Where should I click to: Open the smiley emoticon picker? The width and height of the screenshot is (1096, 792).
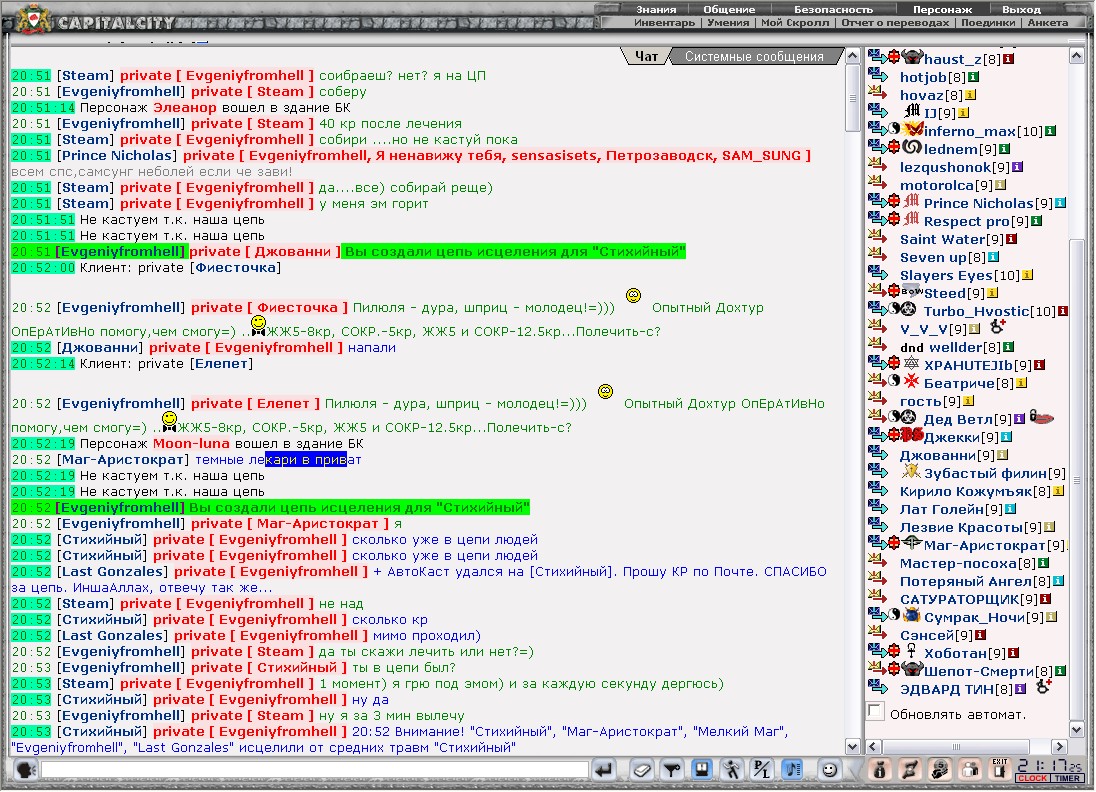[829, 770]
